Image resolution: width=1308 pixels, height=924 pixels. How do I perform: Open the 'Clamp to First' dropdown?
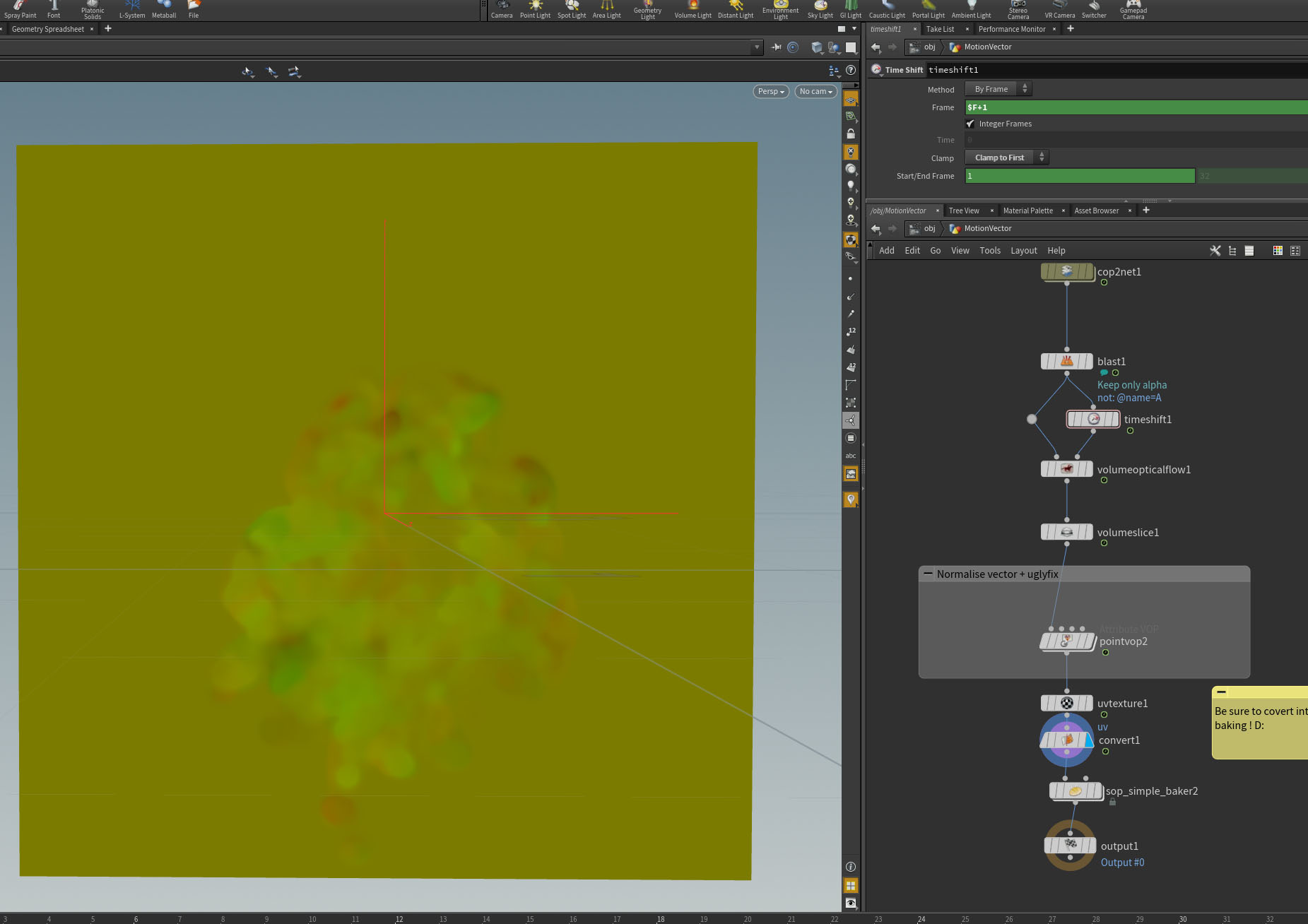(1006, 157)
